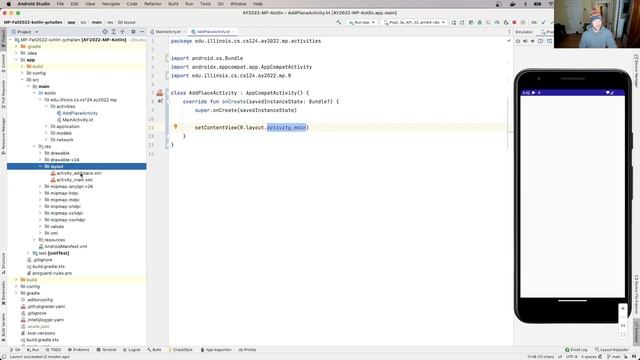
Task: Collapse the activities package
Action: coord(46,107)
